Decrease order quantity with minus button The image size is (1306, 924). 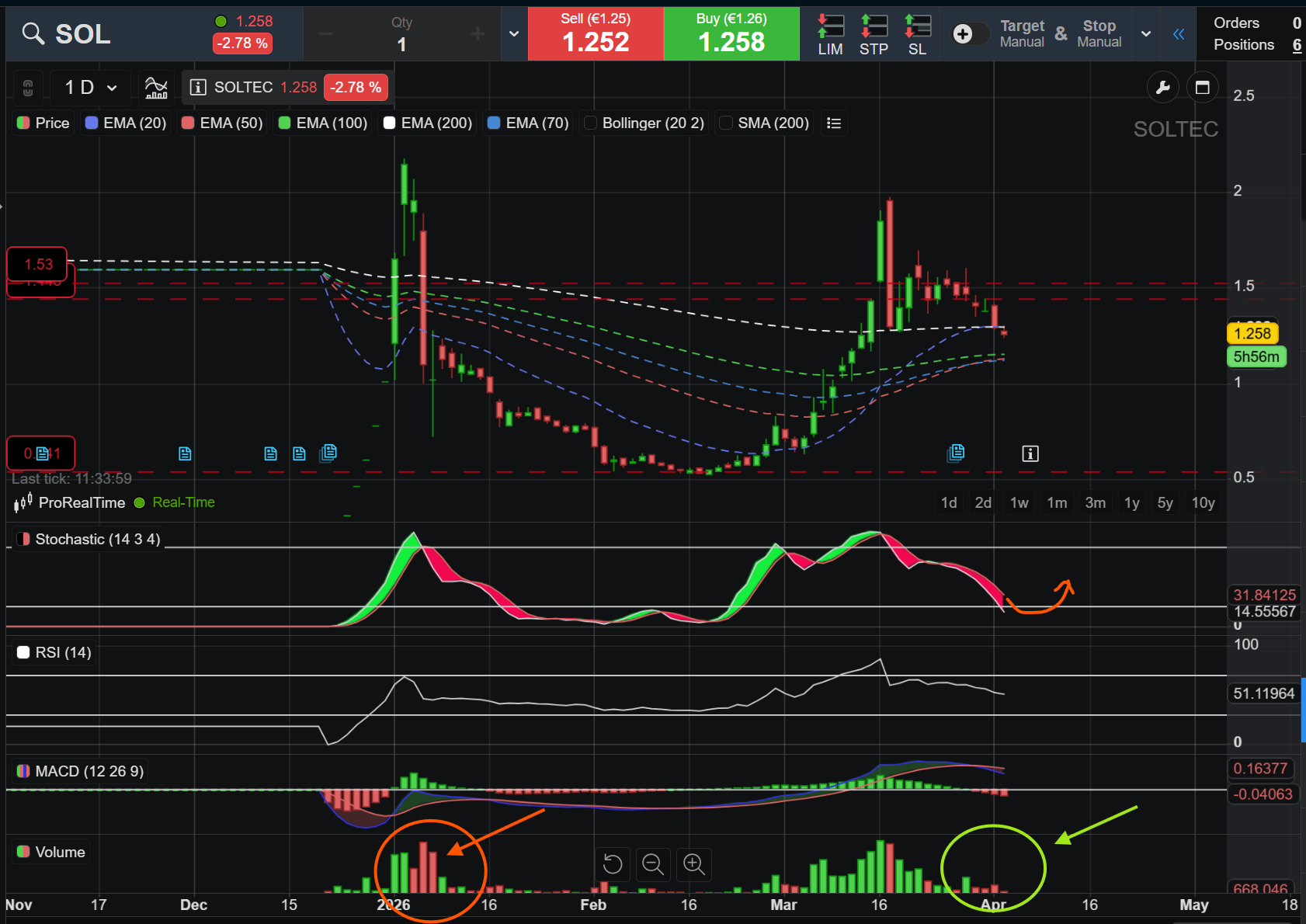coord(326,33)
